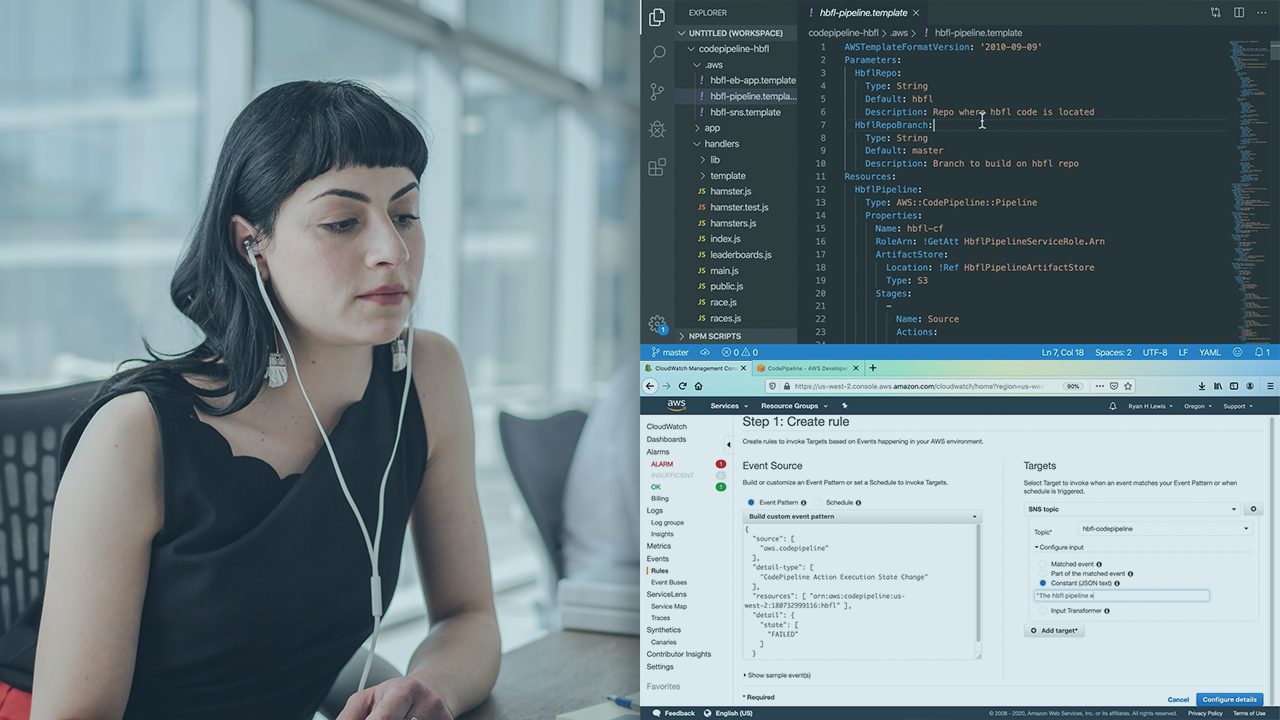Click the Add target button
The image size is (1280, 720).
click(x=1054, y=631)
